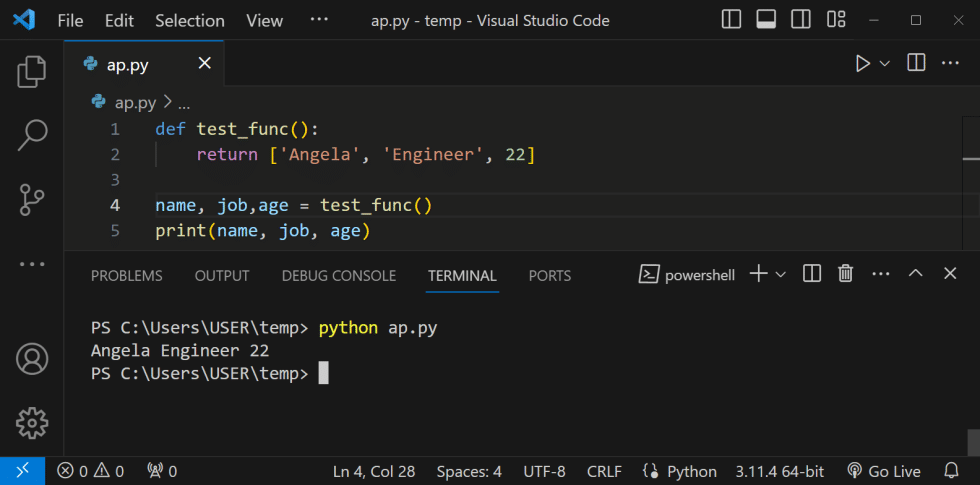Close the terminal panel

click(x=950, y=274)
